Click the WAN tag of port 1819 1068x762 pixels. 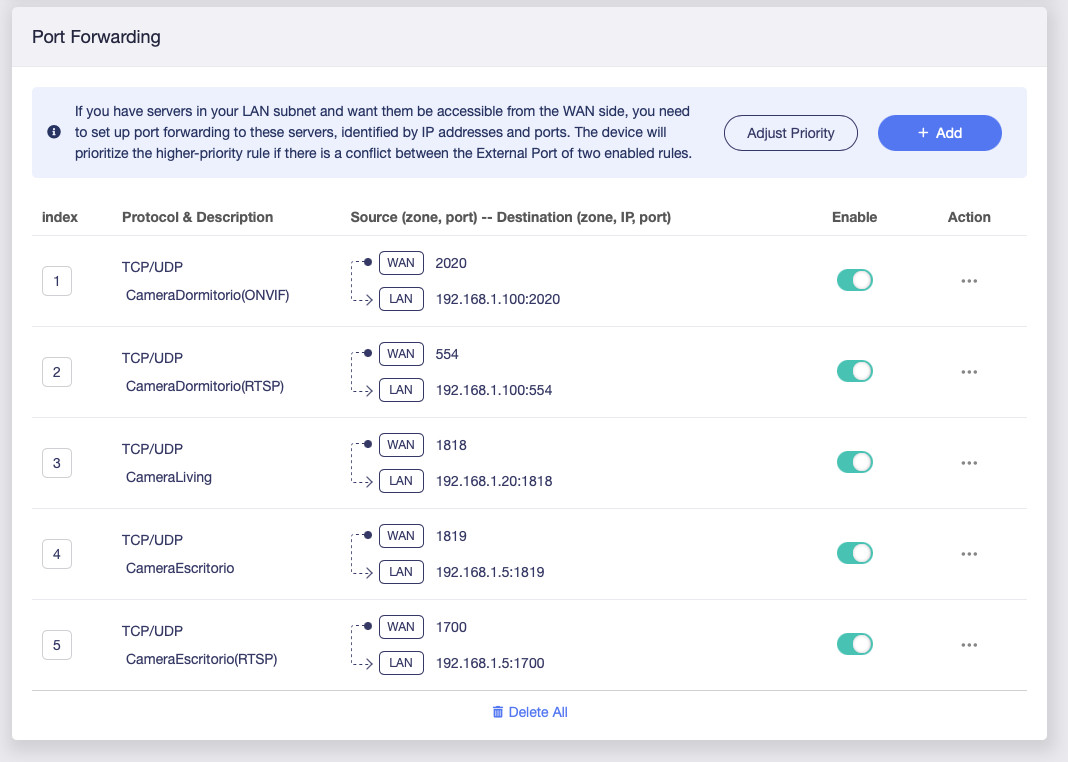[x=401, y=536]
